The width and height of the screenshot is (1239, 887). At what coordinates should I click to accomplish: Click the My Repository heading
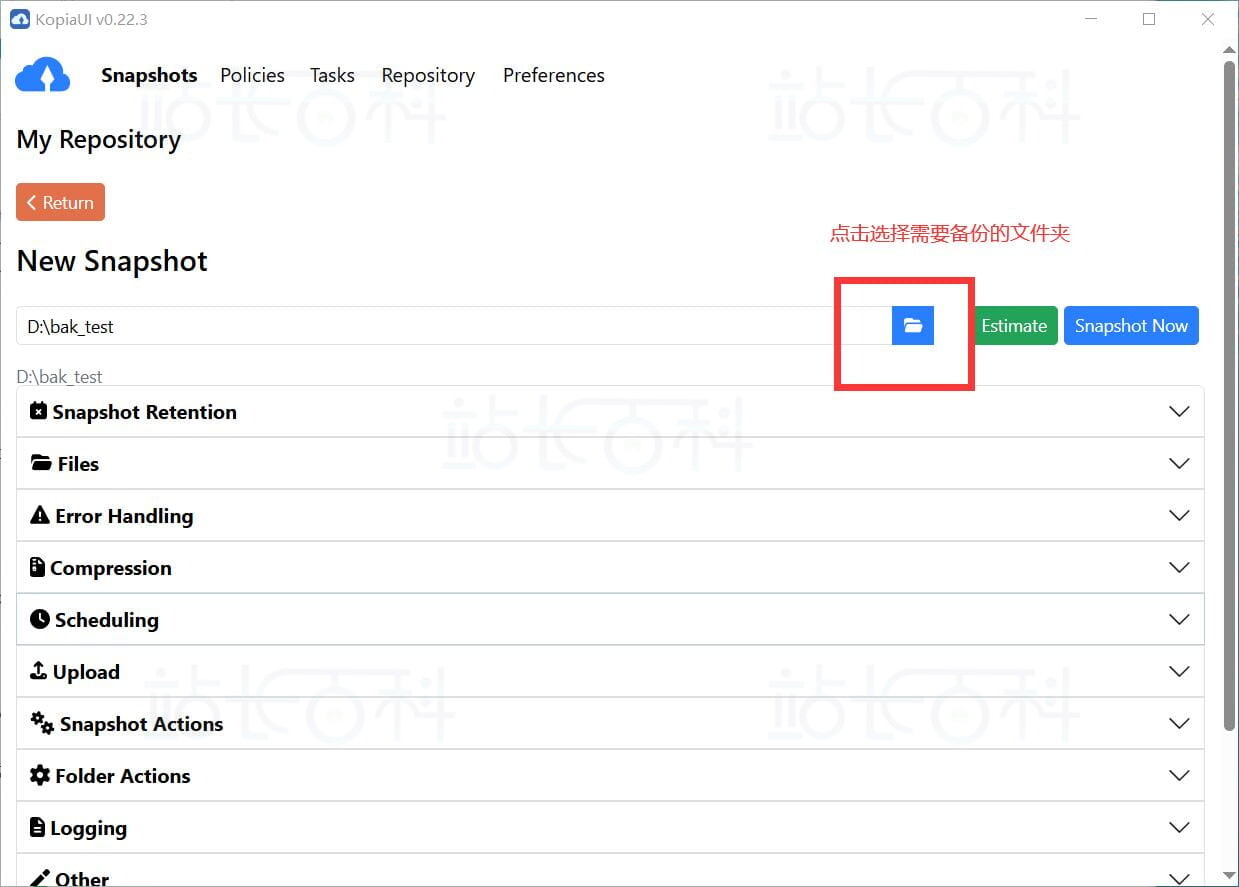point(99,140)
